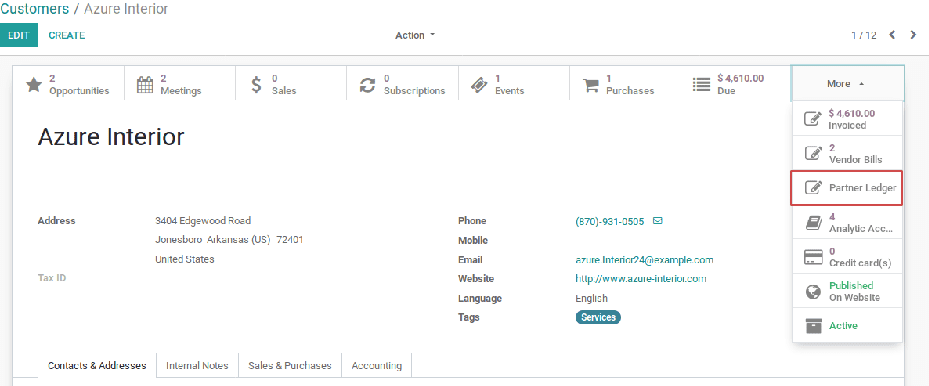Click the Purchases cart icon
This screenshot has width=929, height=386.
(x=591, y=85)
